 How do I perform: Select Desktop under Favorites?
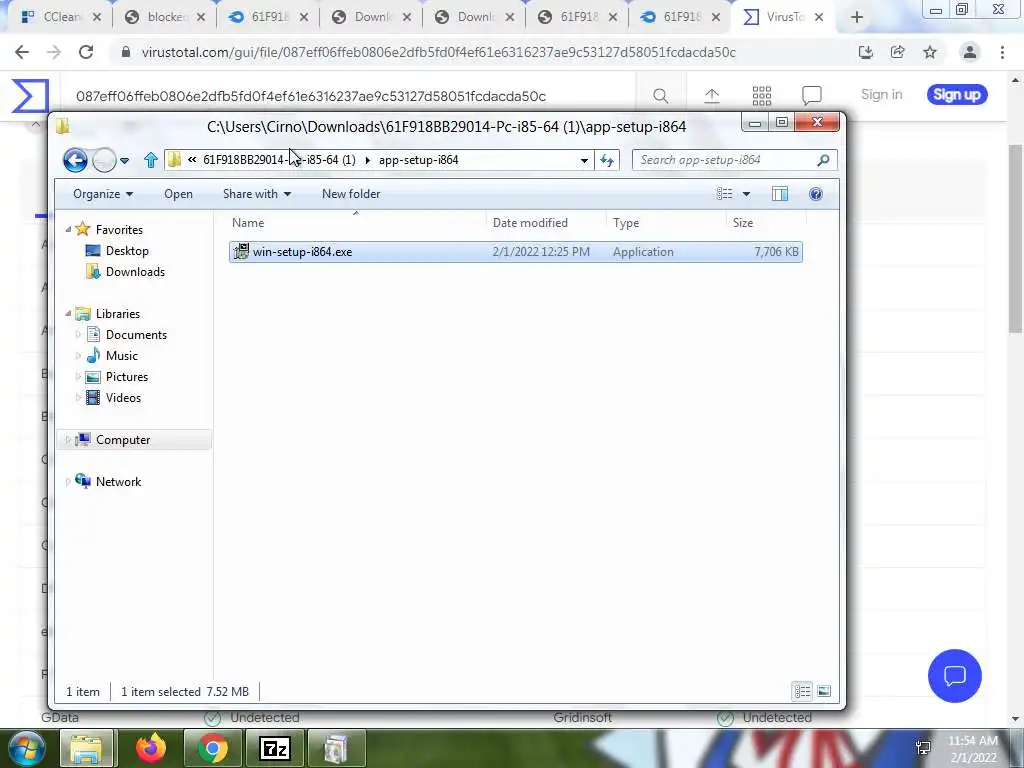click(127, 251)
